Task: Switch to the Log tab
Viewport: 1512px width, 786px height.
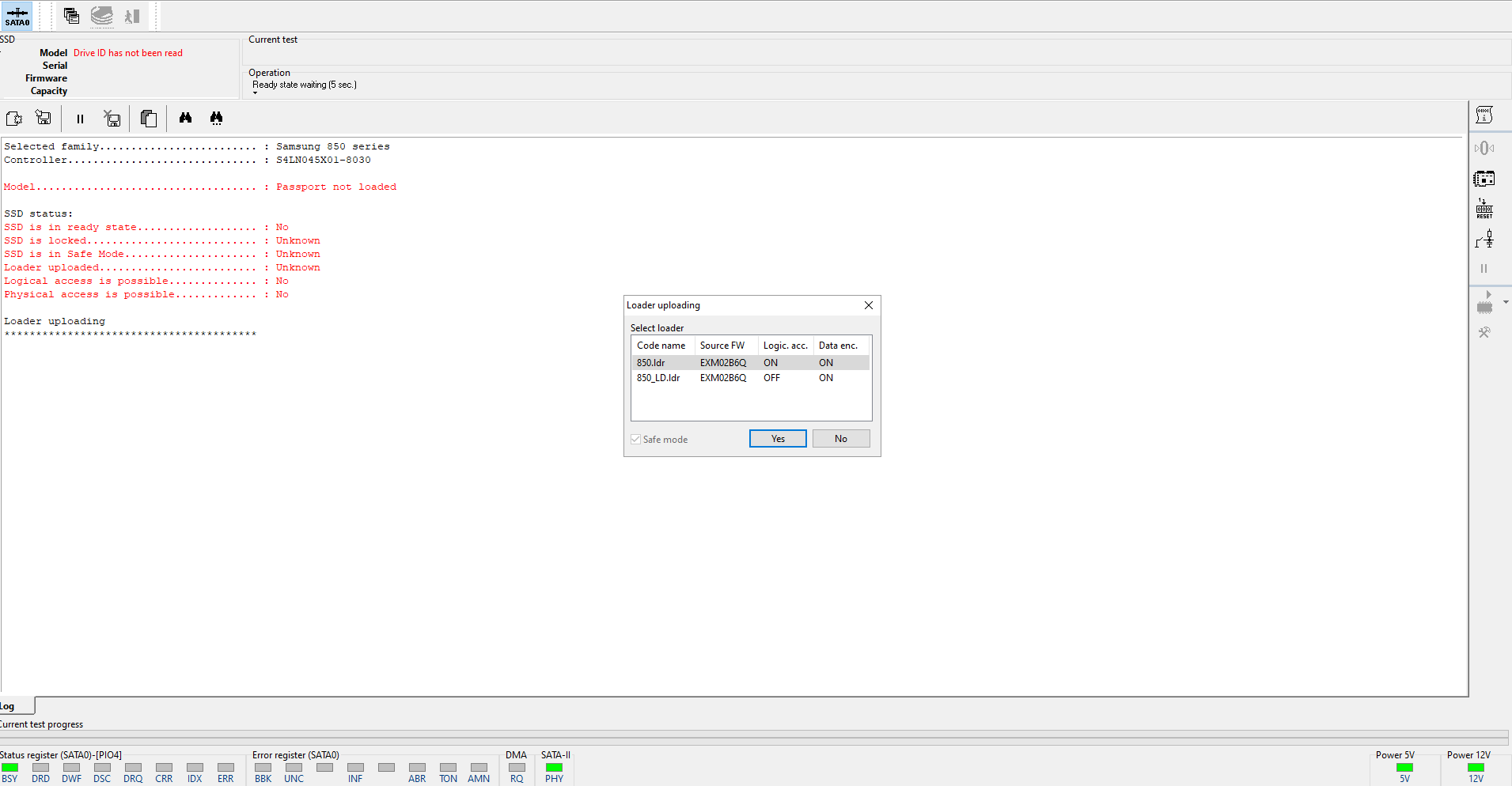Action: pyautogui.click(x=8, y=707)
